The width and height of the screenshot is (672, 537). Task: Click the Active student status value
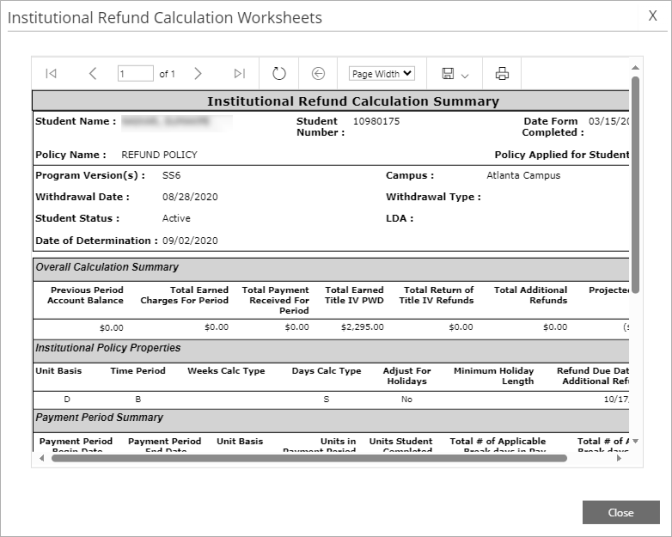click(x=176, y=218)
